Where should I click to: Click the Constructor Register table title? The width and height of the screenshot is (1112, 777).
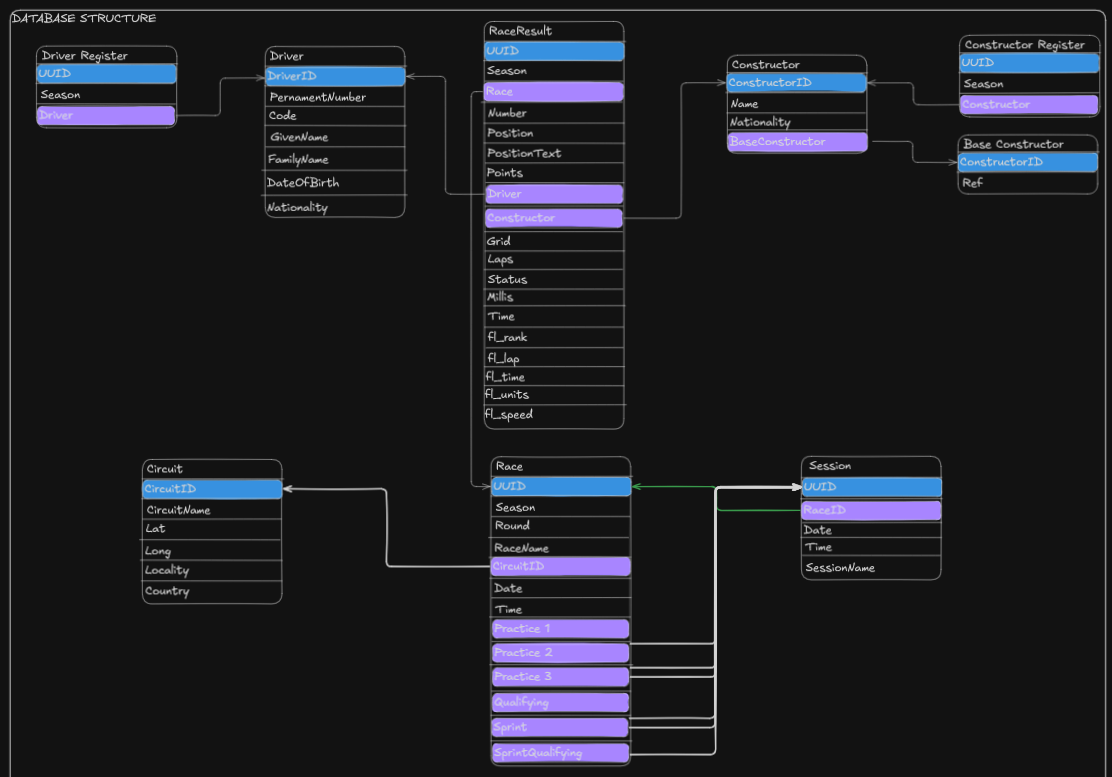[x=1024, y=45]
